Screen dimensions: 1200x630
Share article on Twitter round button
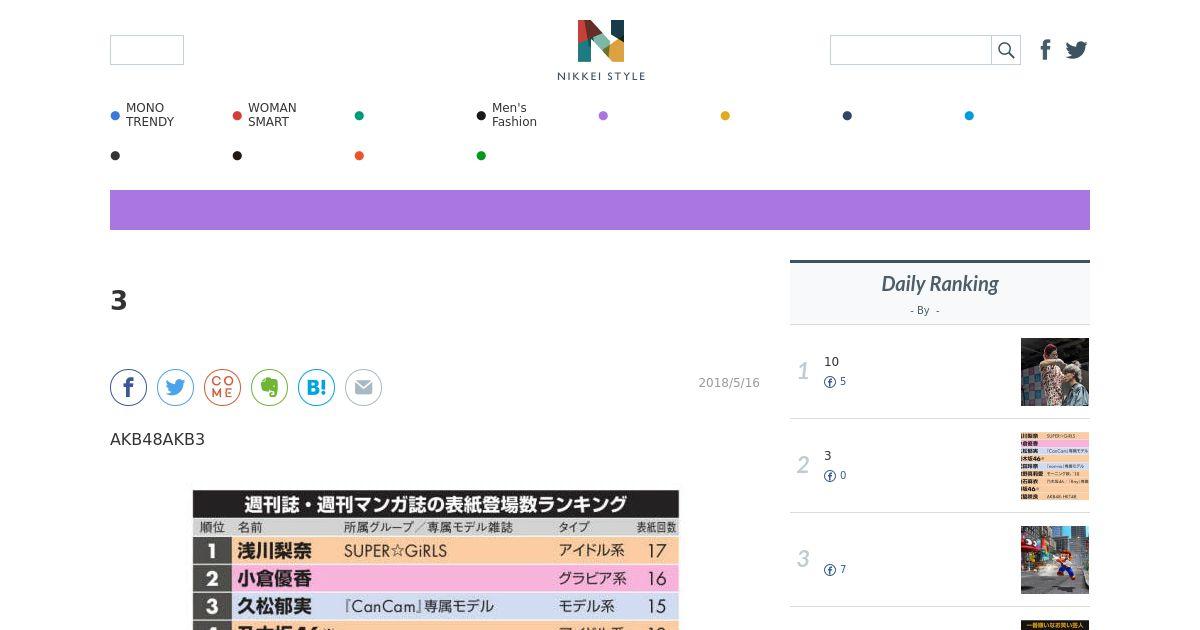click(175, 387)
